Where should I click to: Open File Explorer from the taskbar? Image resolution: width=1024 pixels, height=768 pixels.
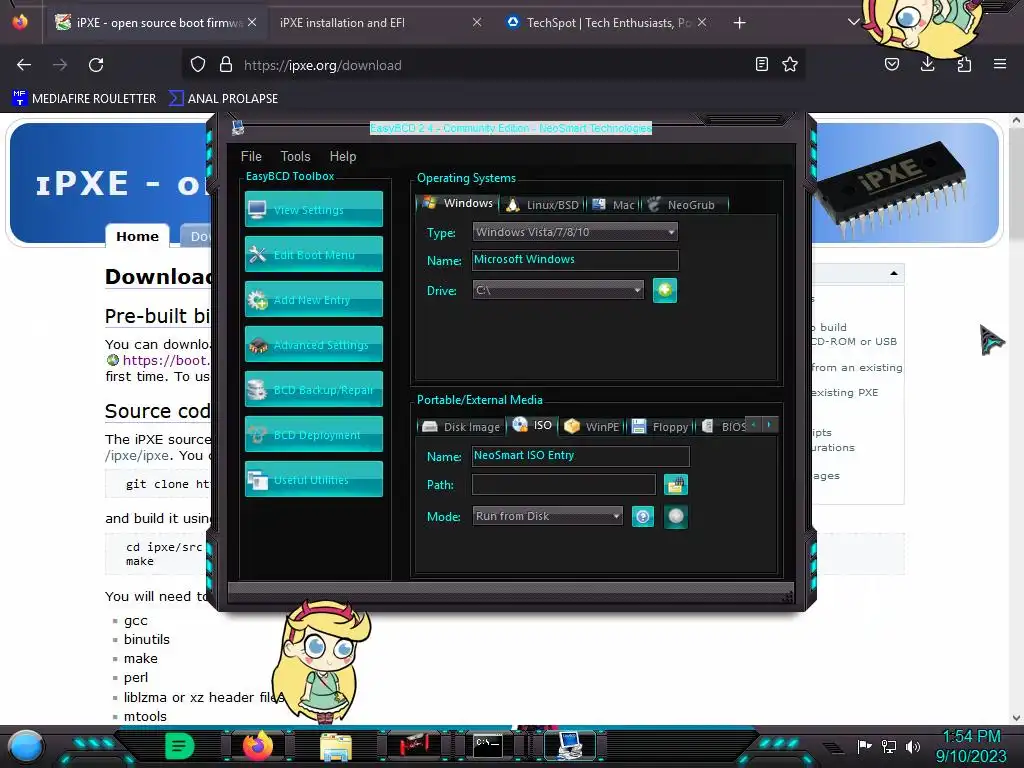tap(336, 746)
